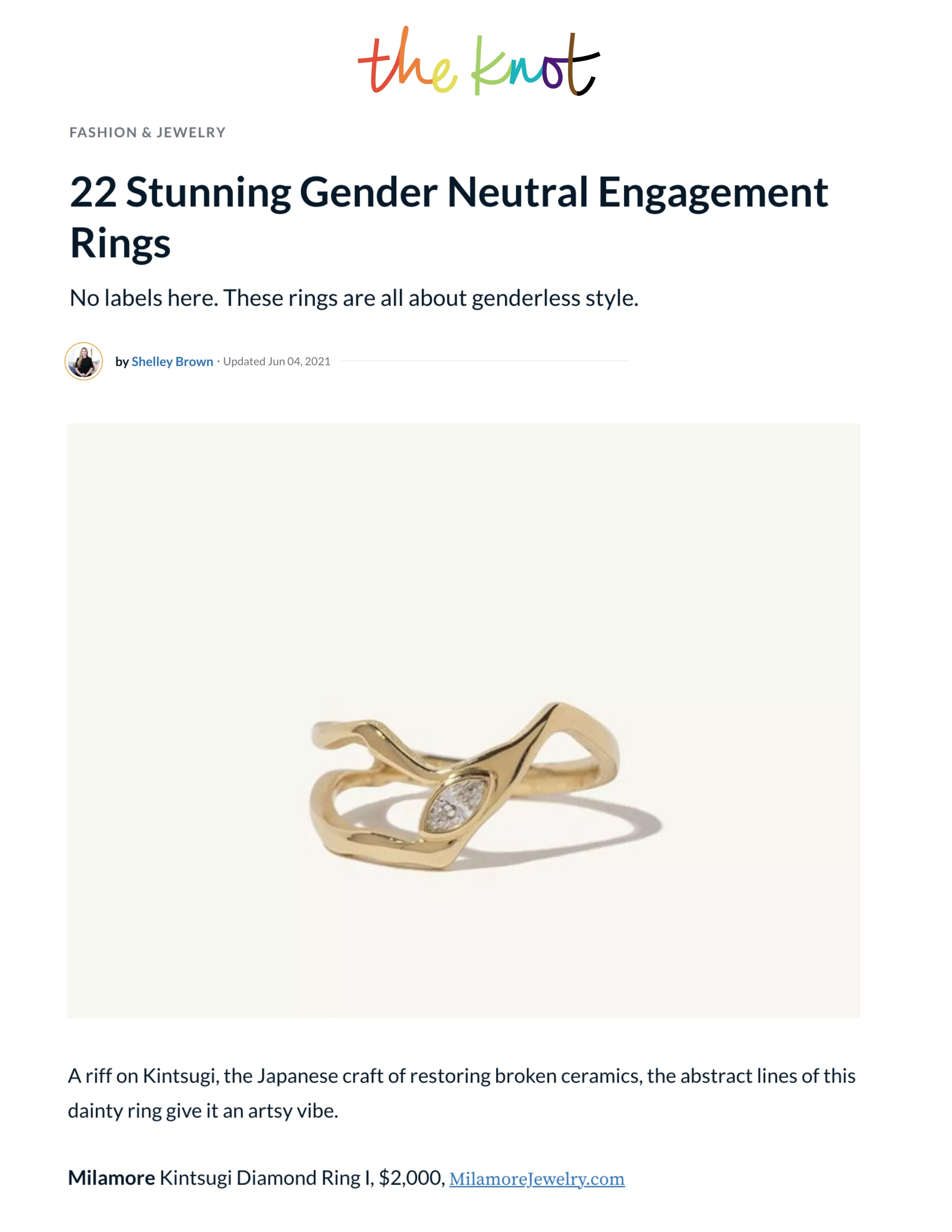Screen dimensions: 952x1232
Task: Click the Updated Jun 04, 2021 date
Action: pos(276,361)
